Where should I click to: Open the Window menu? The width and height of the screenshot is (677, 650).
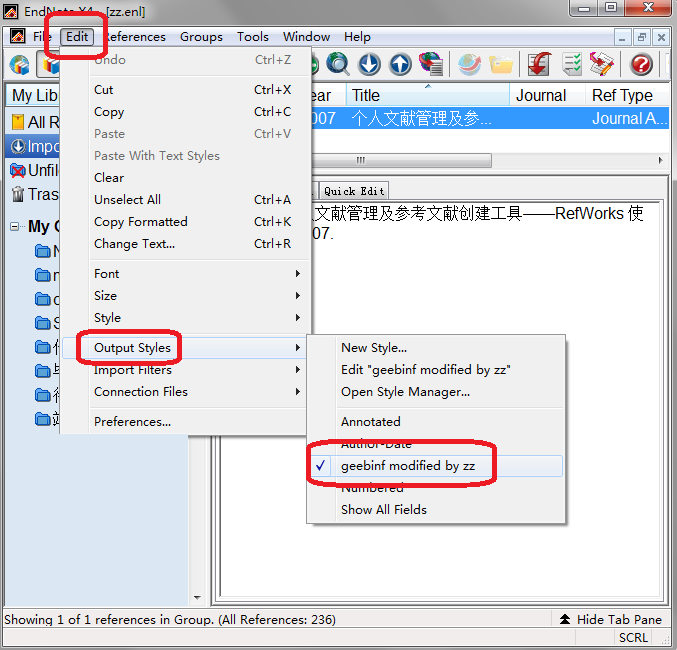coord(306,37)
